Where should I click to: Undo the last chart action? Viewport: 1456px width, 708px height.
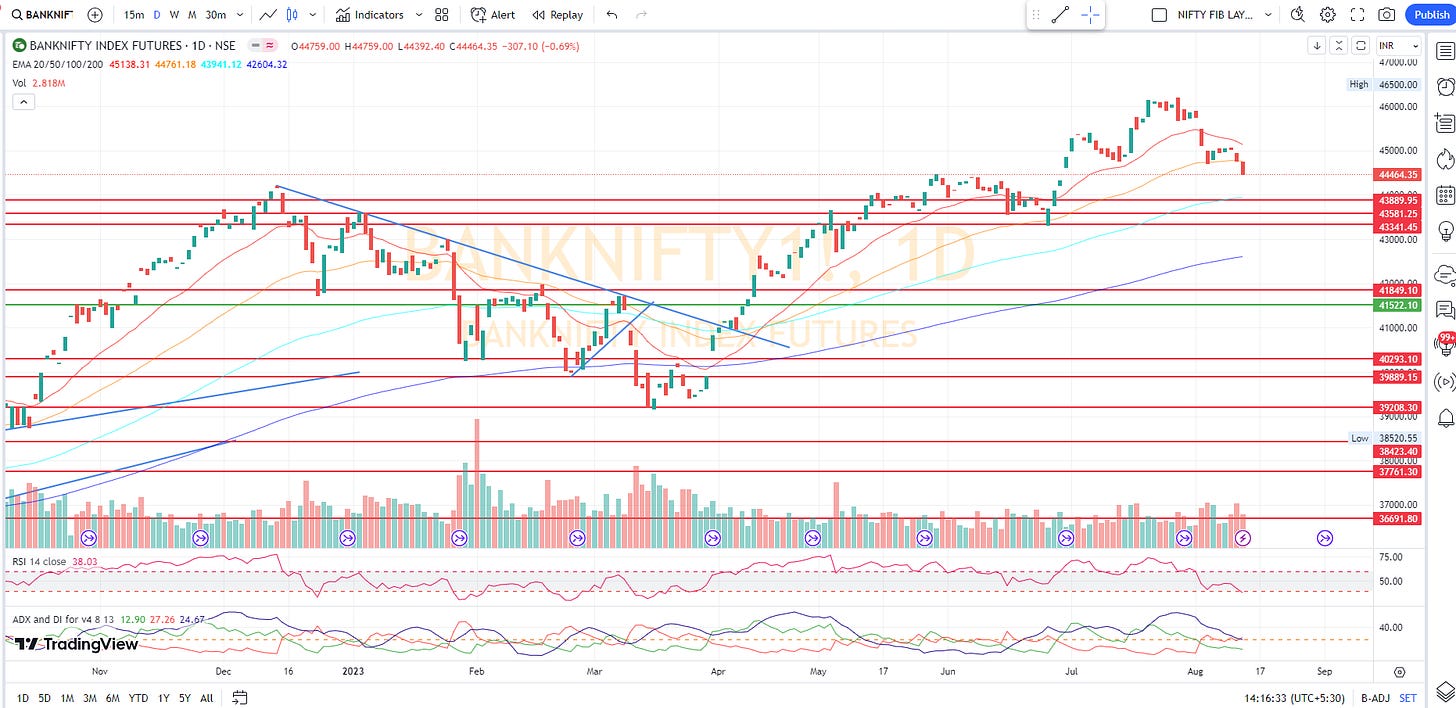click(x=612, y=15)
